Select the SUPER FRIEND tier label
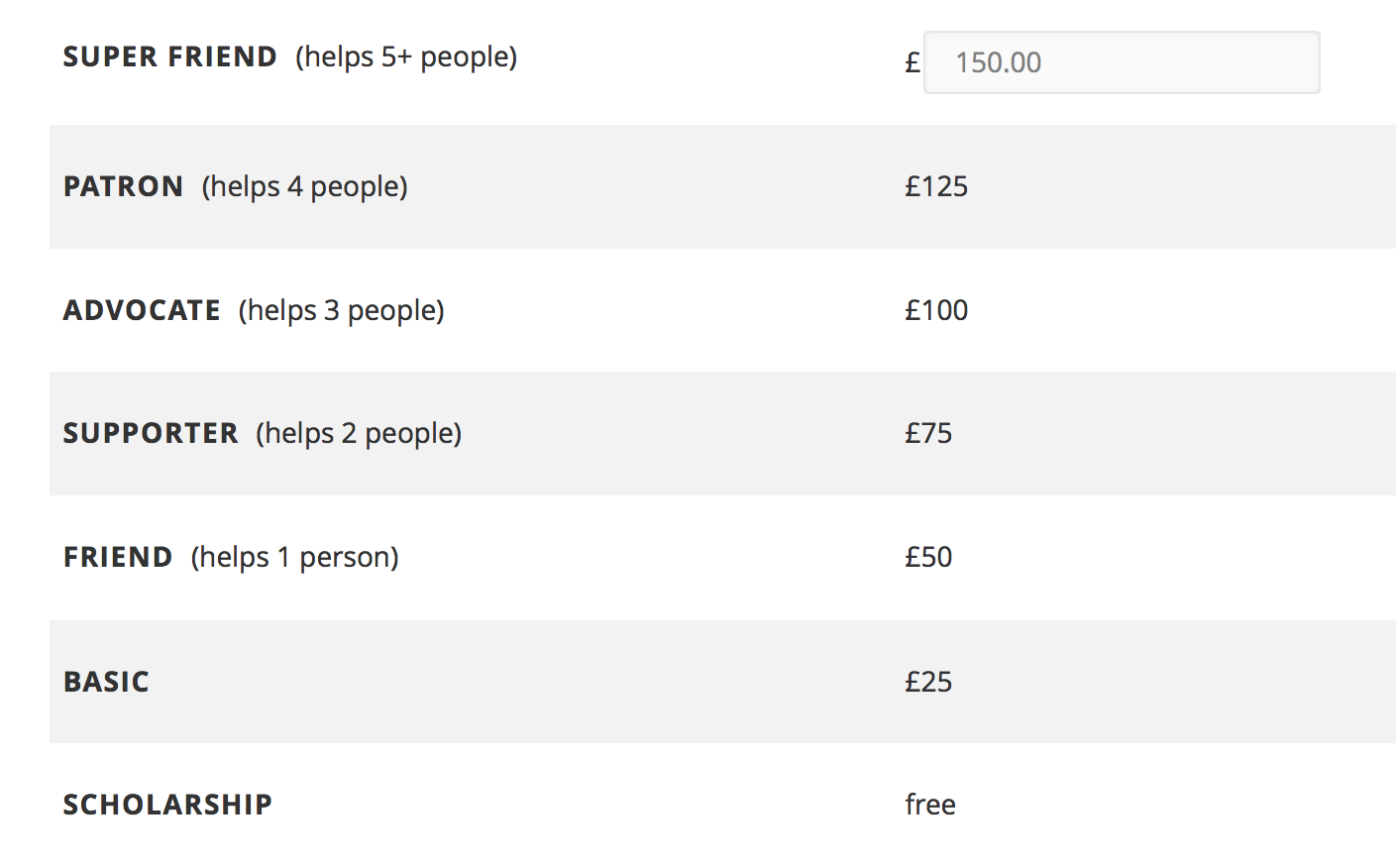The height and width of the screenshot is (868, 1396). [170, 56]
